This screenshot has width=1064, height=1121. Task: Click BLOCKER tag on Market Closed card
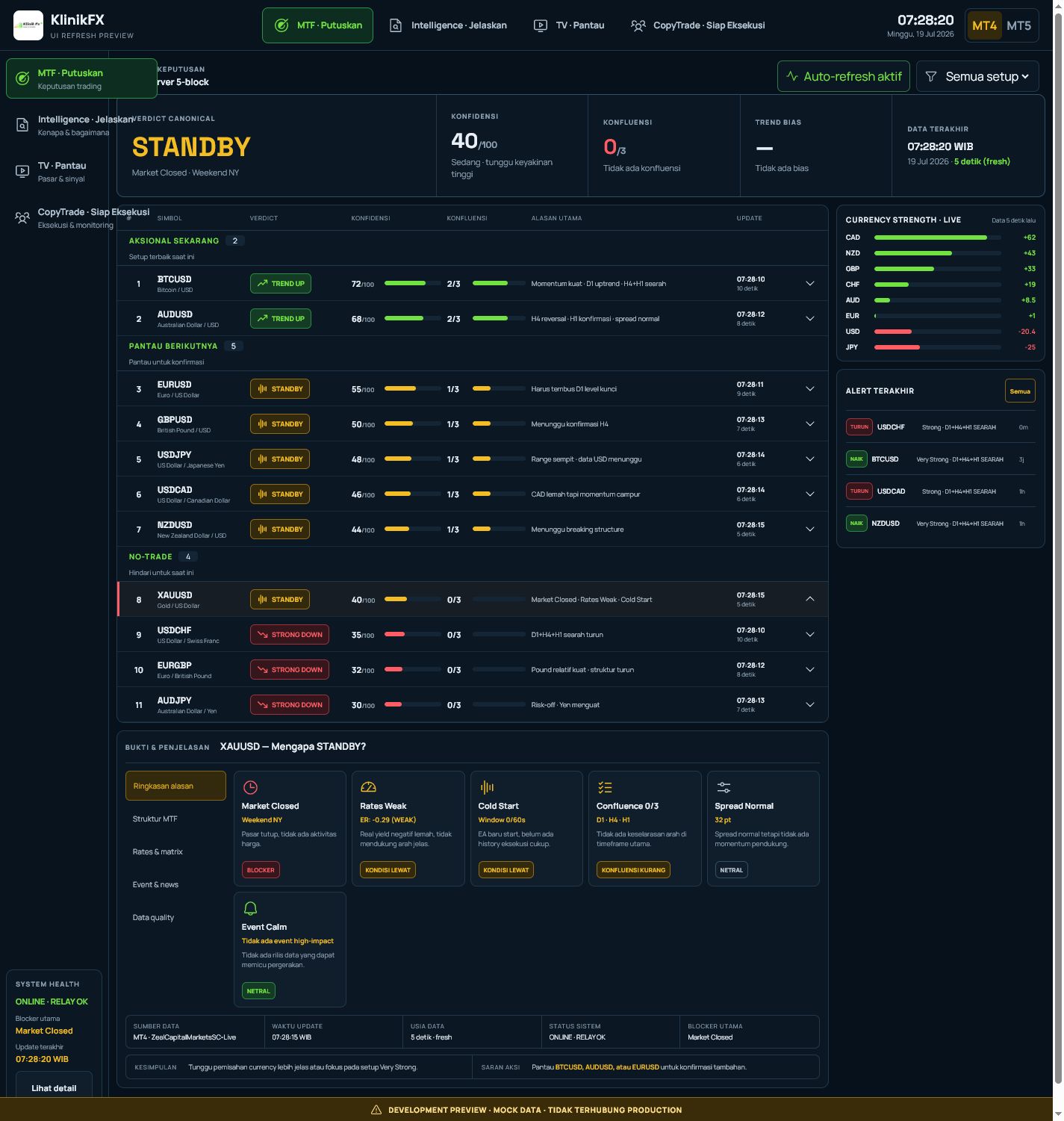tap(261, 870)
